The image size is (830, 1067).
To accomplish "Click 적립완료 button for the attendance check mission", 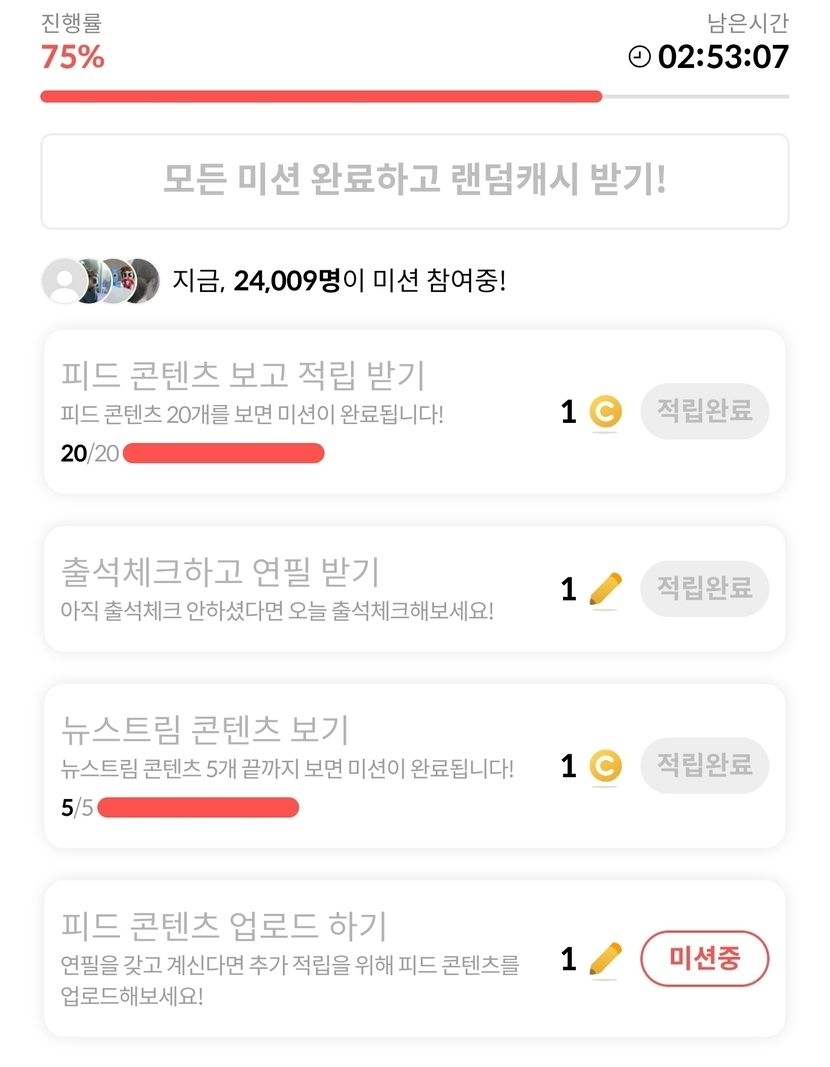I will click(704, 588).
